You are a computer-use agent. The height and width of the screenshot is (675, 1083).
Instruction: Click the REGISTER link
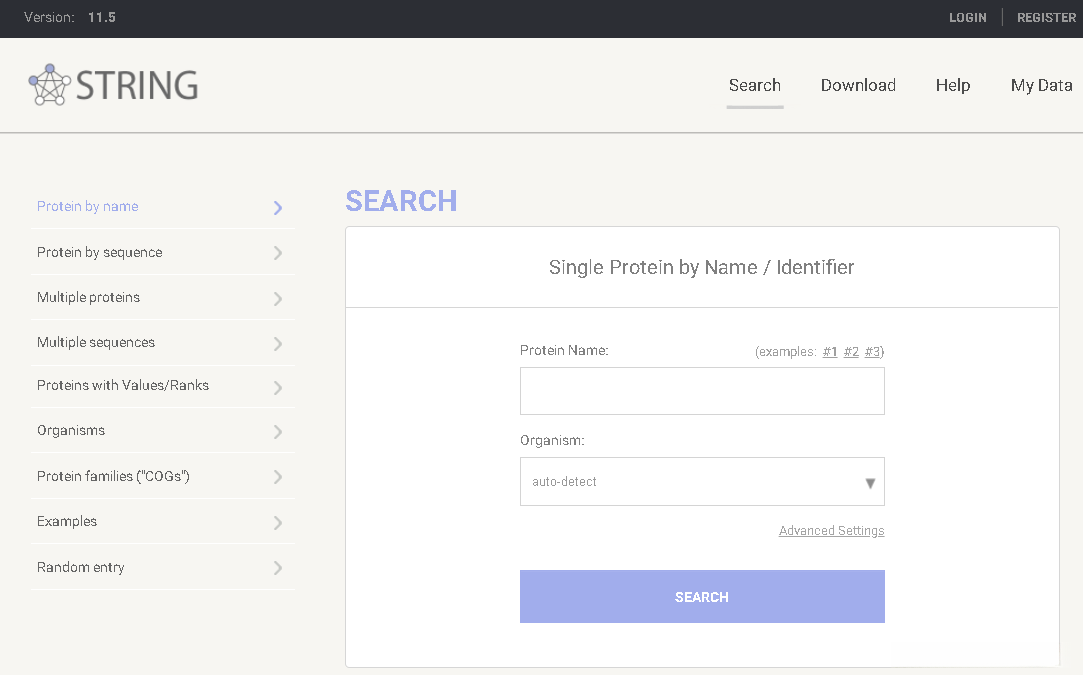click(1046, 18)
